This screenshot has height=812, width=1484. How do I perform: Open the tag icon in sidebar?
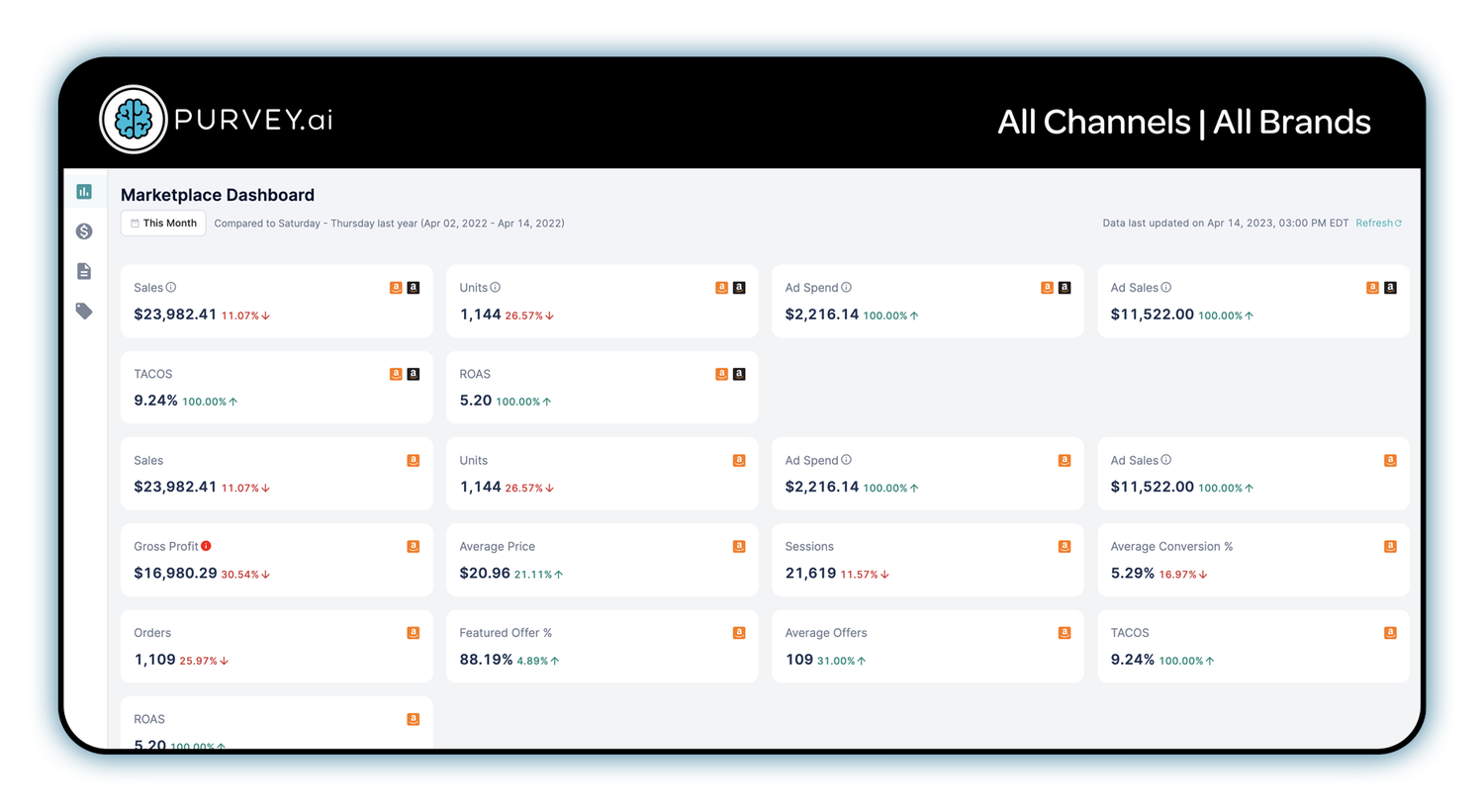[x=84, y=311]
